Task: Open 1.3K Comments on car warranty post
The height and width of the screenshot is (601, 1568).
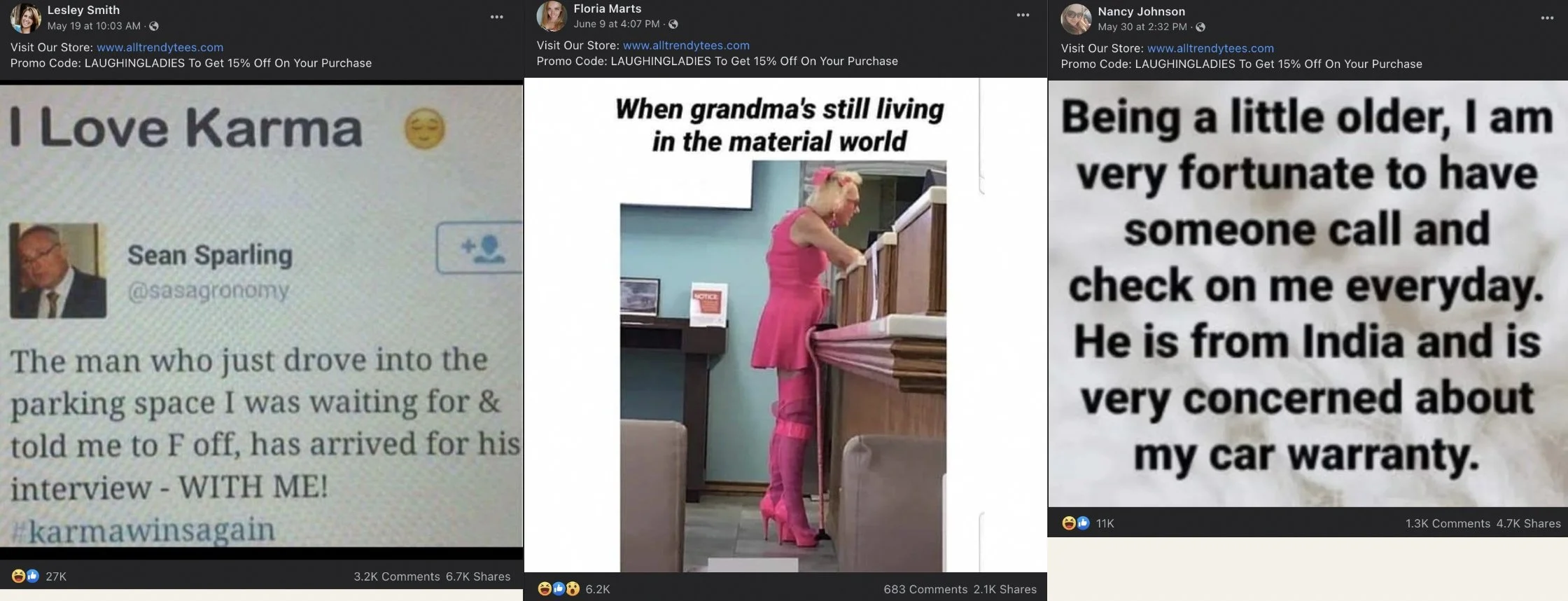Action: click(x=1448, y=523)
